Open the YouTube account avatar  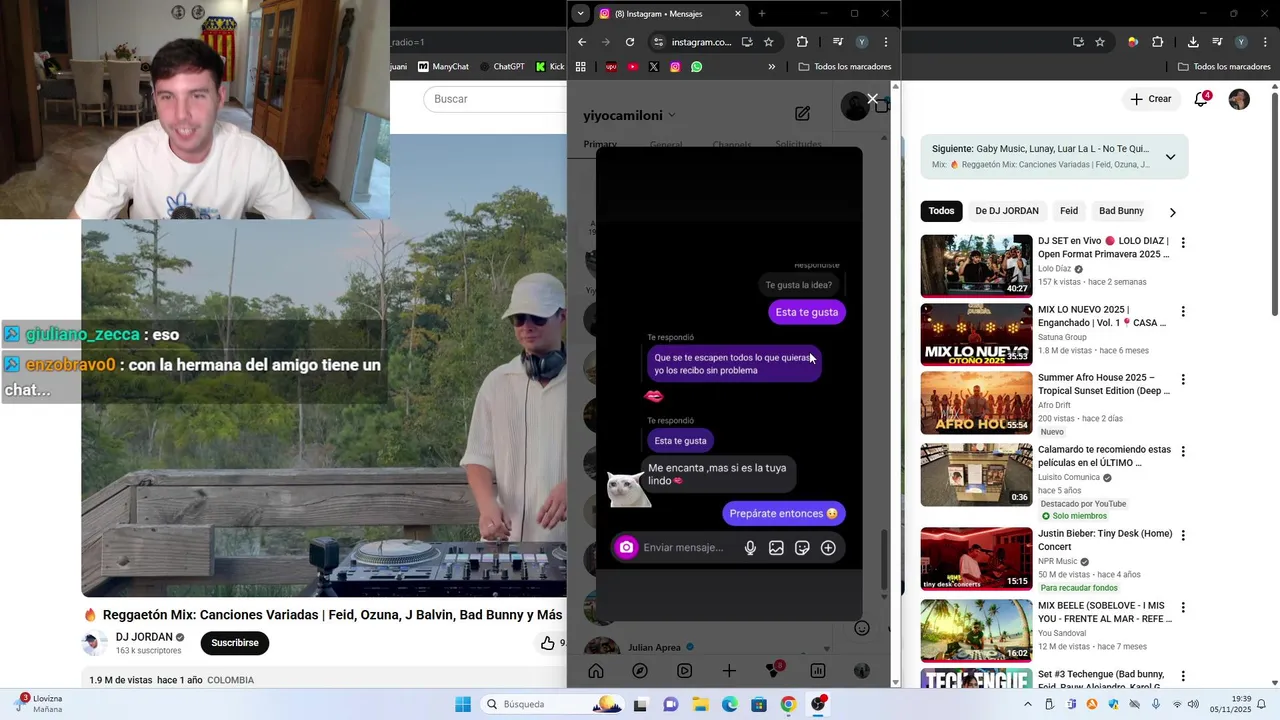(x=1239, y=99)
